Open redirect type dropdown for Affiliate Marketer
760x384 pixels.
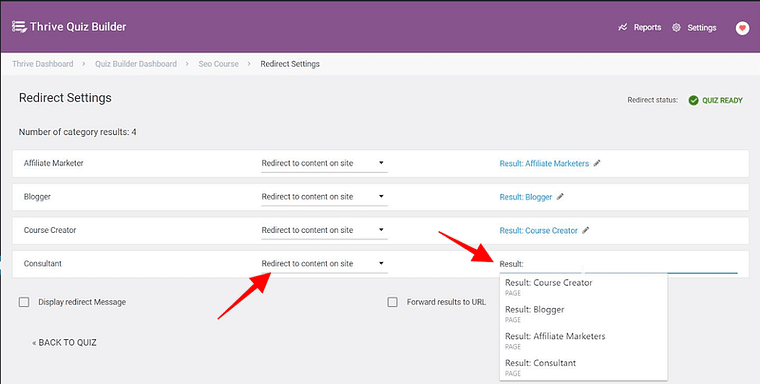point(324,163)
